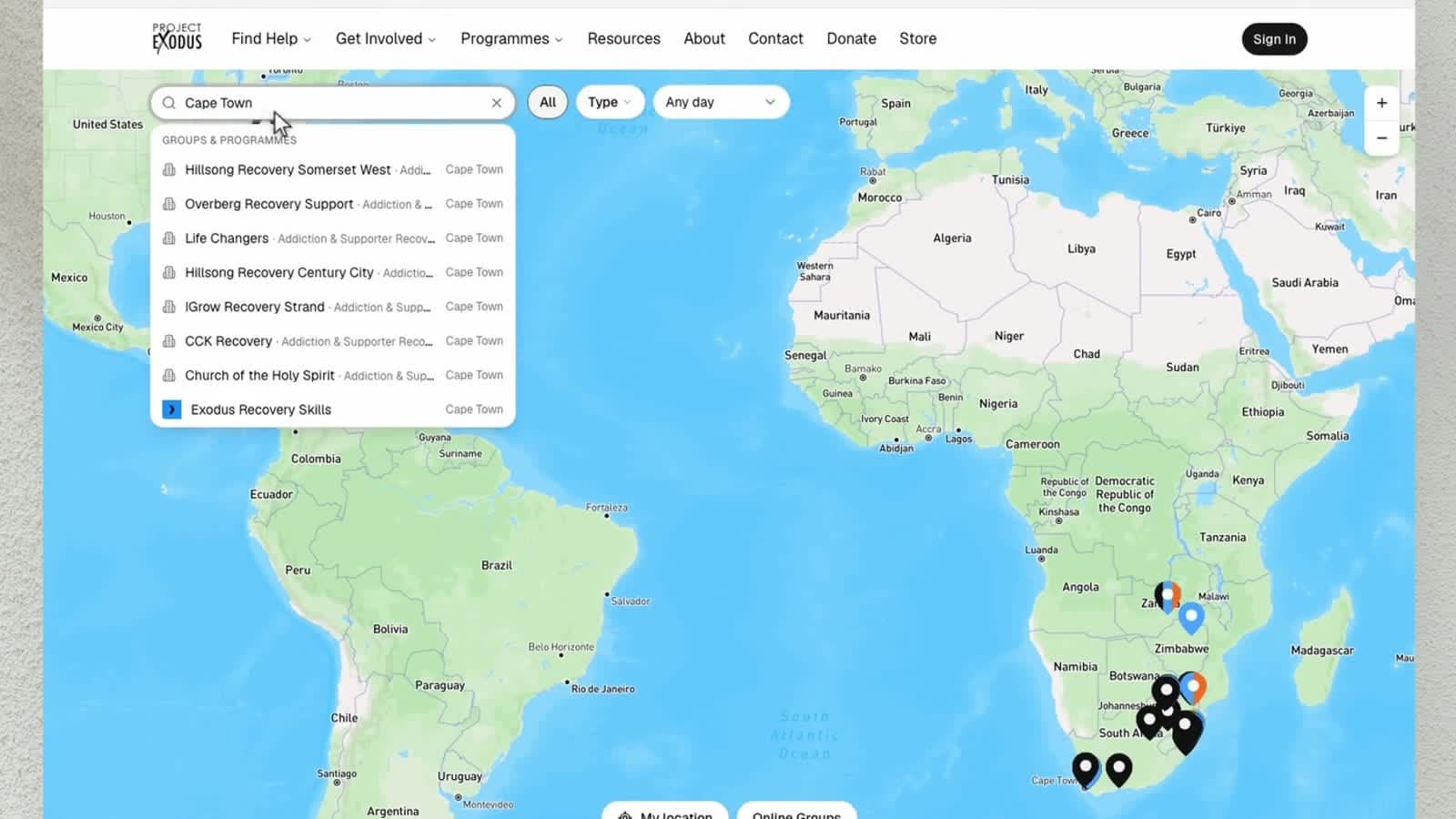Expand the Get Involved menu
This screenshot has width=1456, height=819.
[x=386, y=38]
